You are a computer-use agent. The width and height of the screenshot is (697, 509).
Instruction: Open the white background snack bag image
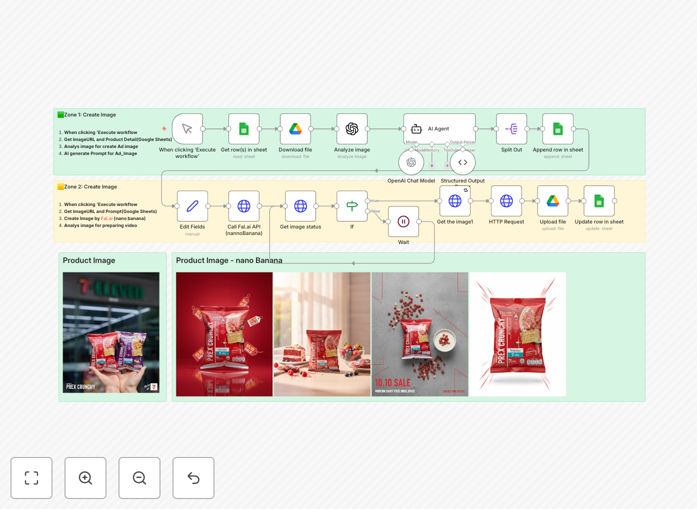518,334
